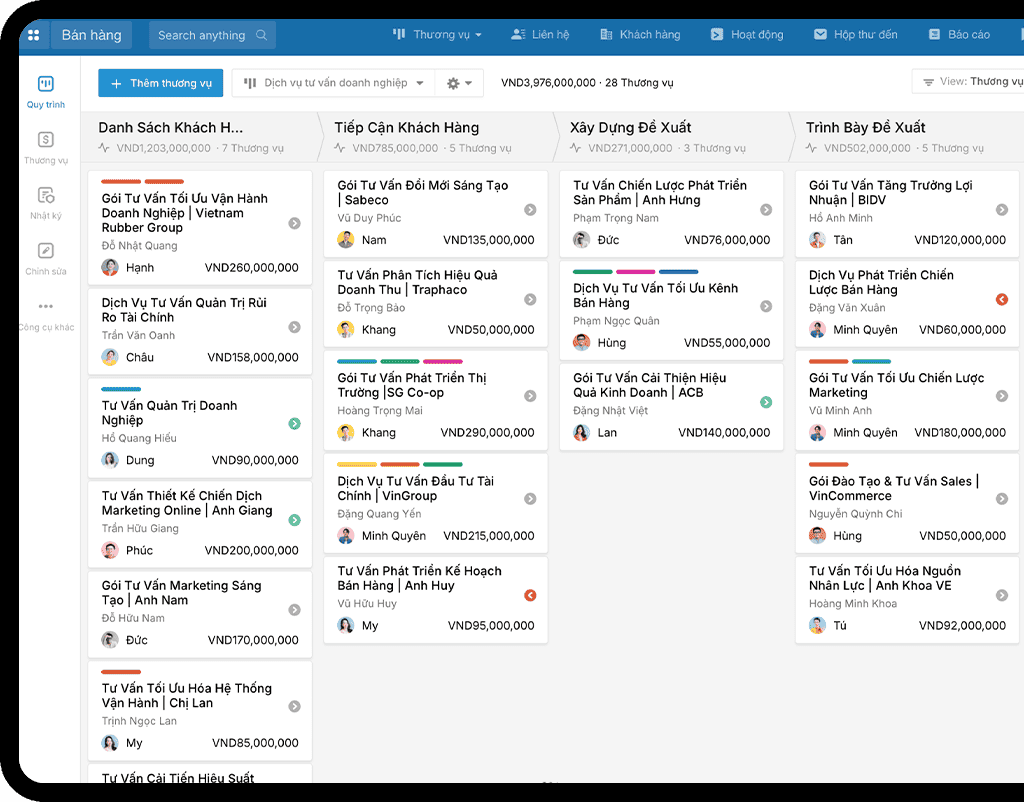Open the Hoạt động section
Image resolution: width=1024 pixels, height=802 pixels.
coord(746,33)
